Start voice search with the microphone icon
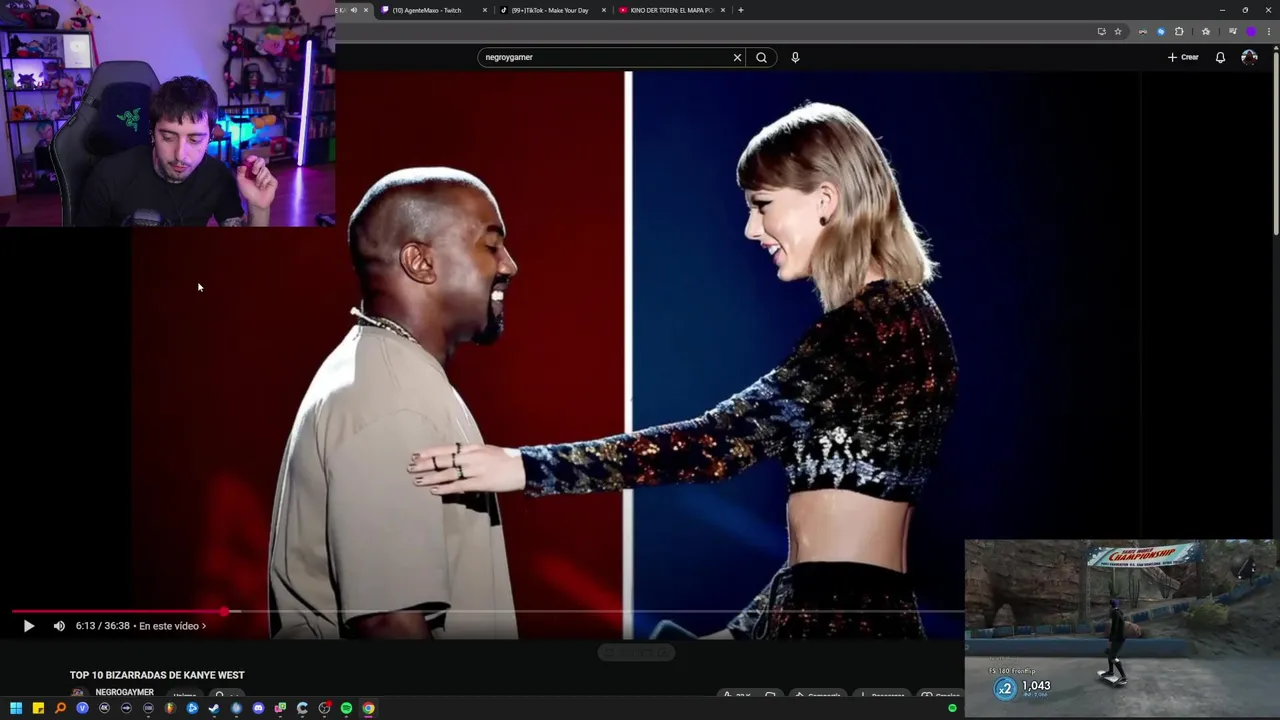Viewport: 1280px width, 720px height. (x=795, y=57)
